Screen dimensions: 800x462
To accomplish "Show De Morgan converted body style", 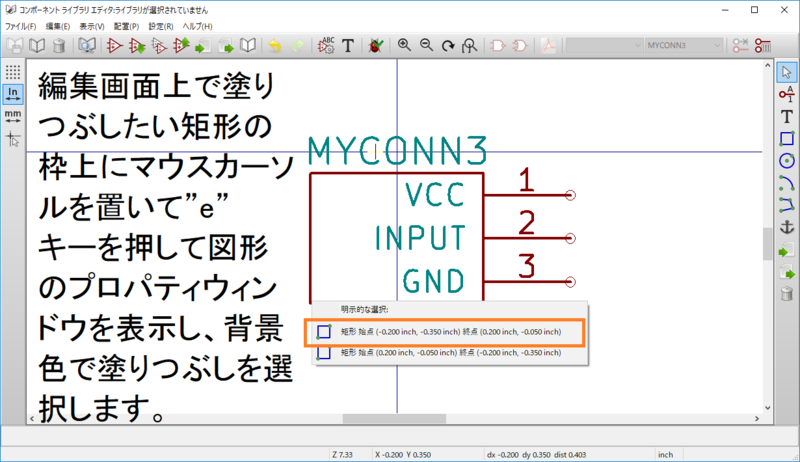I will click(520, 46).
